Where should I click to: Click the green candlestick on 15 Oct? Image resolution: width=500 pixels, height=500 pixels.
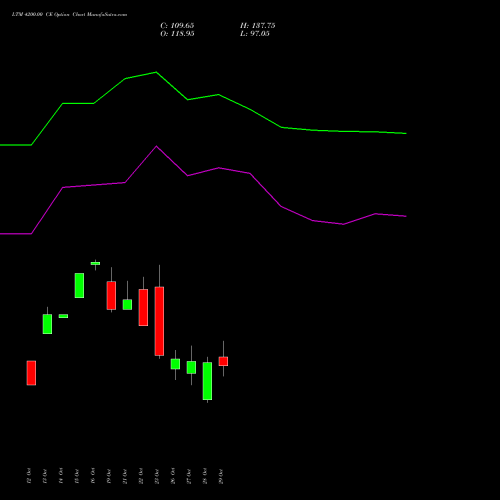point(79,285)
